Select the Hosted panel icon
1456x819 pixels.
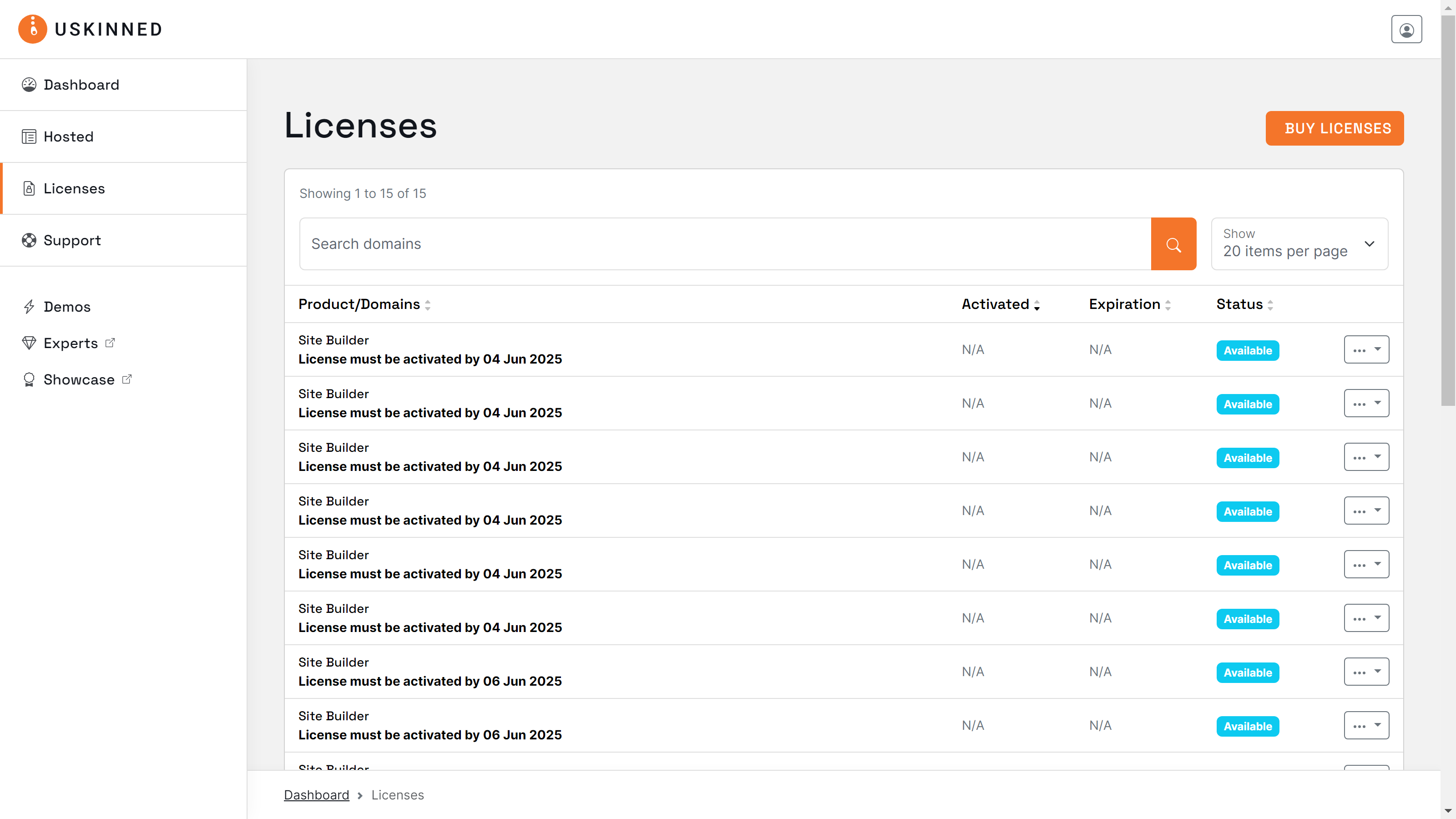[30, 136]
